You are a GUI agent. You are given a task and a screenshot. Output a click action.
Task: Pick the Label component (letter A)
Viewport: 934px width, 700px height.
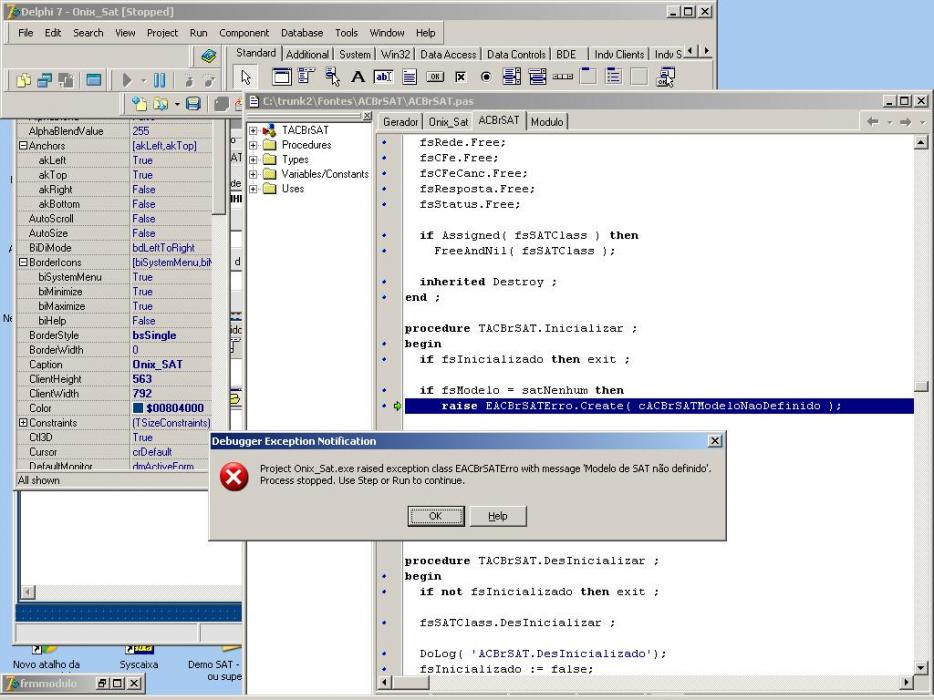tap(357, 77)
